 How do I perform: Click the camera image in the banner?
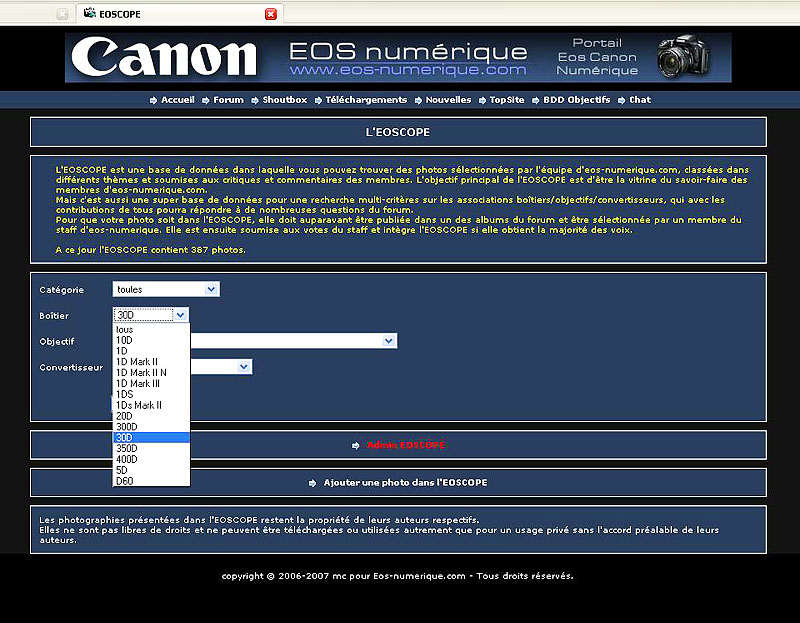point(684,56)
